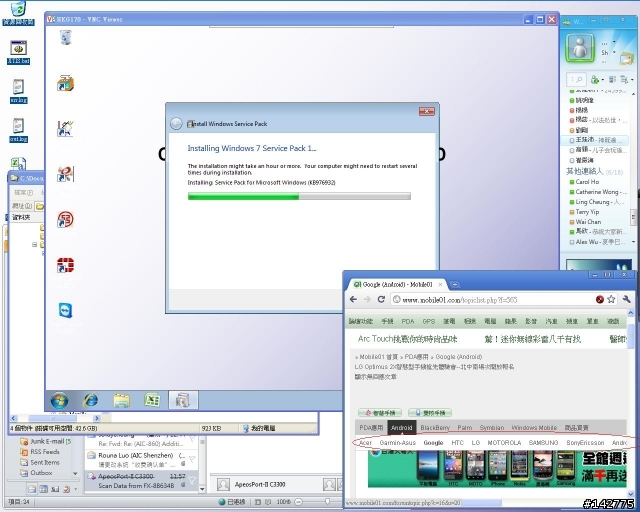Open the Symbian forum tab
The image size is (640, 512).
click(492, 427)
